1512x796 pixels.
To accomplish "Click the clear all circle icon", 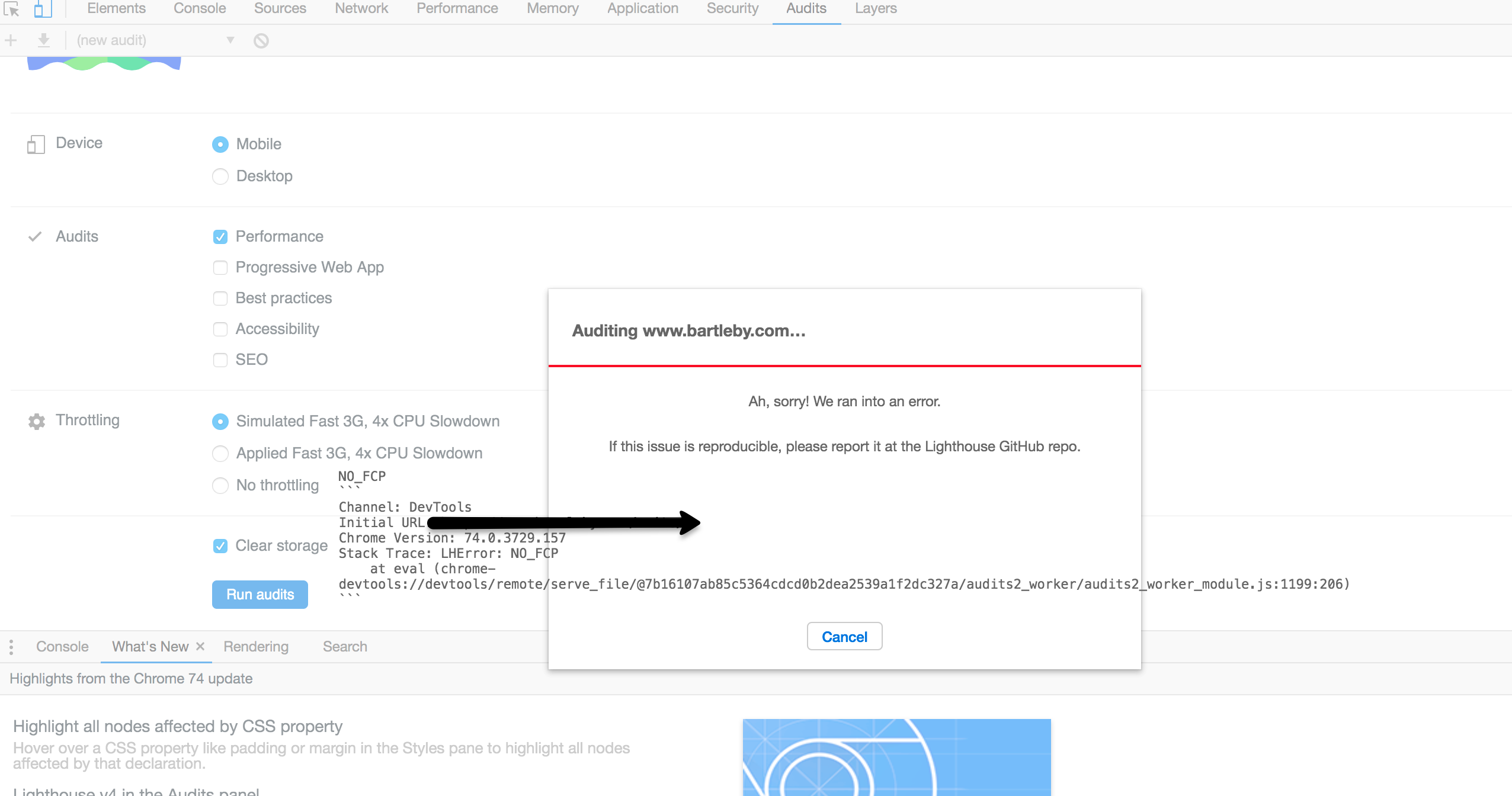I will (261, 40).
